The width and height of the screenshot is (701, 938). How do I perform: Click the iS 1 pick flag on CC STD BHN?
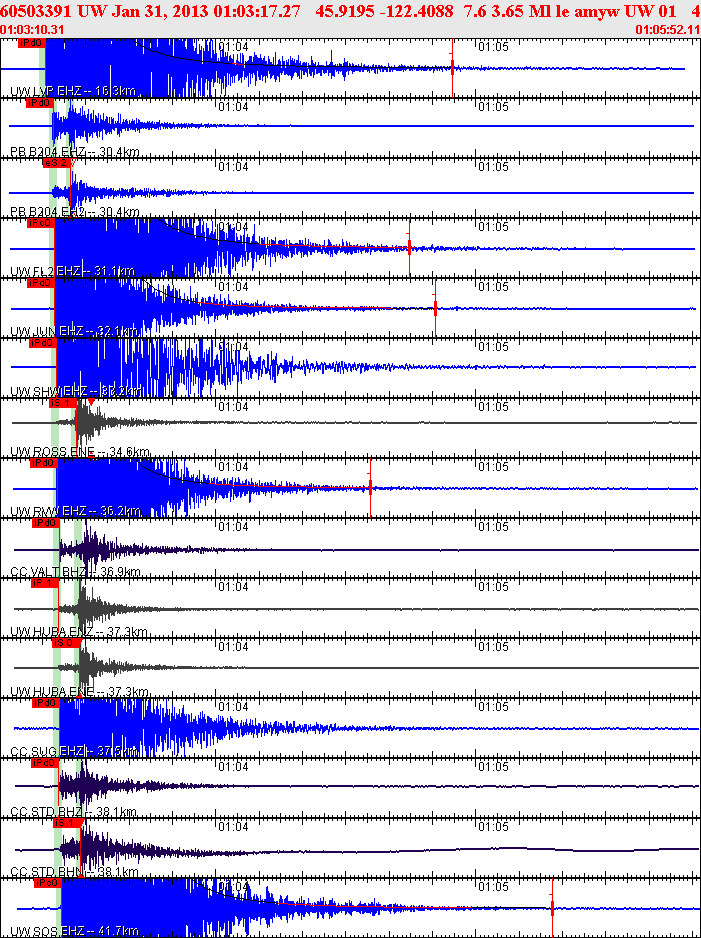[66, 823]
